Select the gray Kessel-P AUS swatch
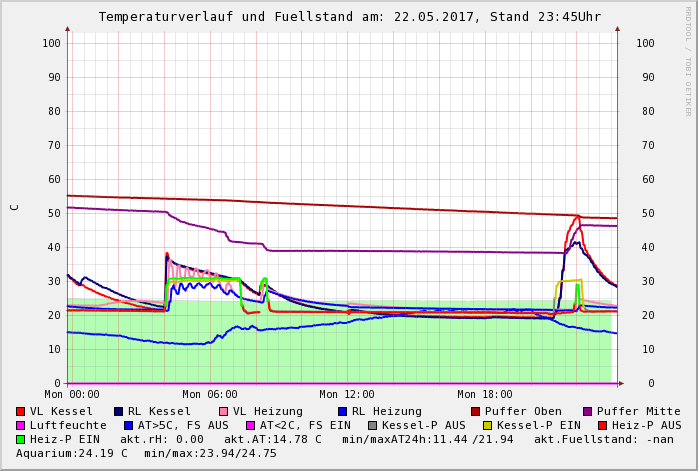698x471 pixels. (x=372, y=425)
